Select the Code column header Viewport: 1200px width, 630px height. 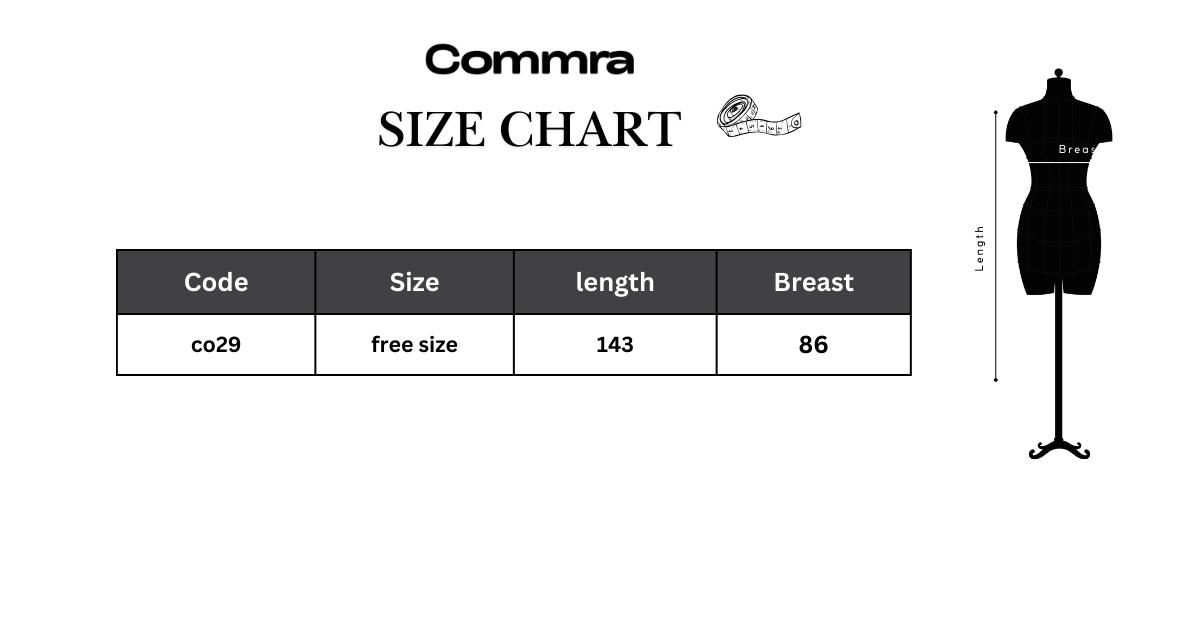pyautogui.click(x=216, y=282)
